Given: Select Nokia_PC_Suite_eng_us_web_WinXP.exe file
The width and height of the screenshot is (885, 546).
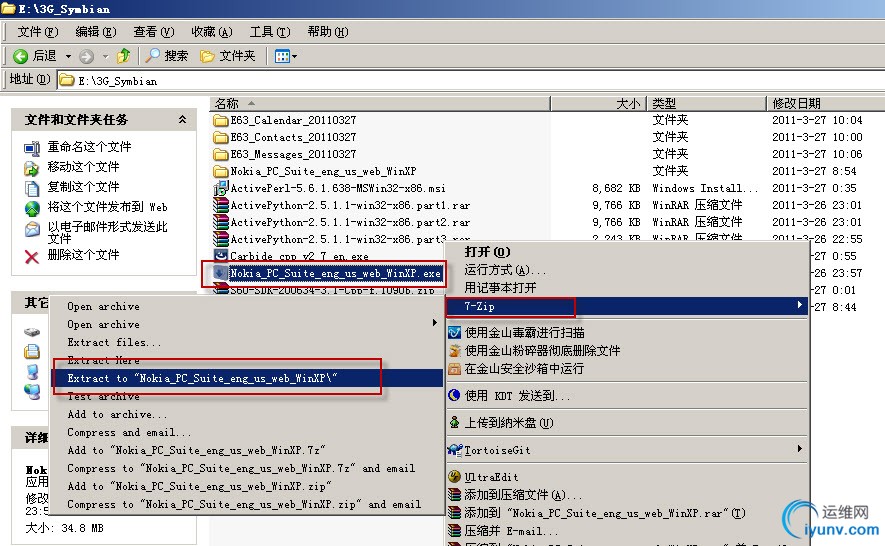Looking at the screenshot, I should pyautogui.click(x=335, y=273).
